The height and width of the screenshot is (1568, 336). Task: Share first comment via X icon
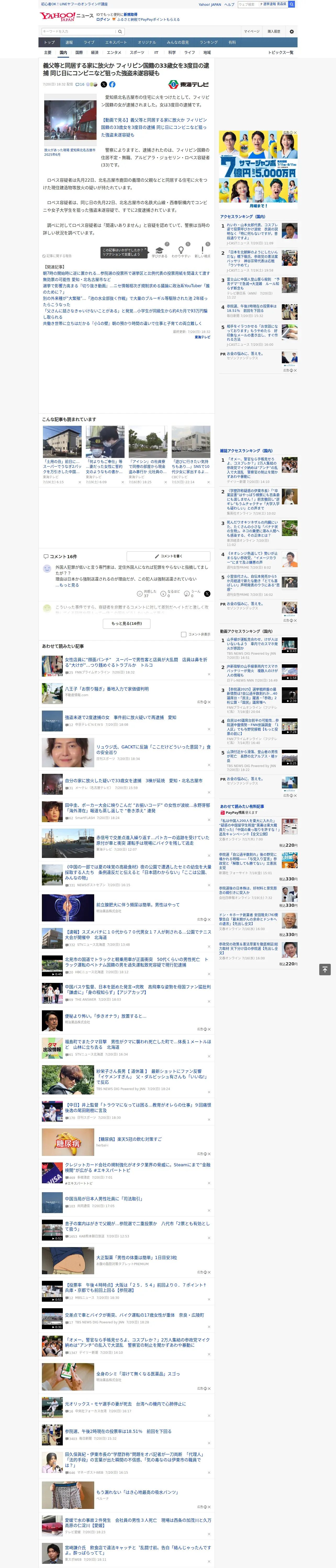pyautogui.click(x=207, y=593)
